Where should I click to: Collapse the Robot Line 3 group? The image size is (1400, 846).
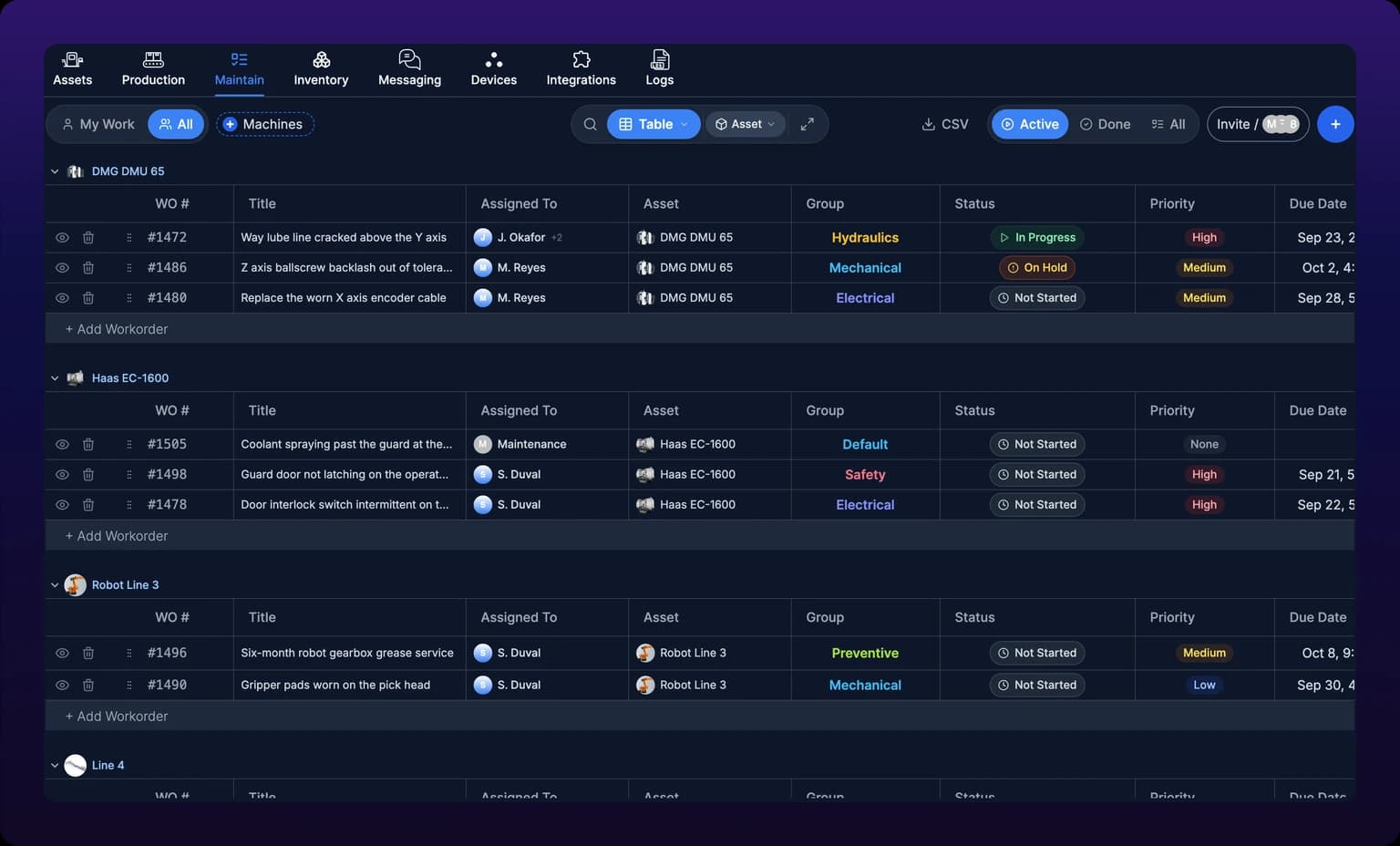click(55, 585)
